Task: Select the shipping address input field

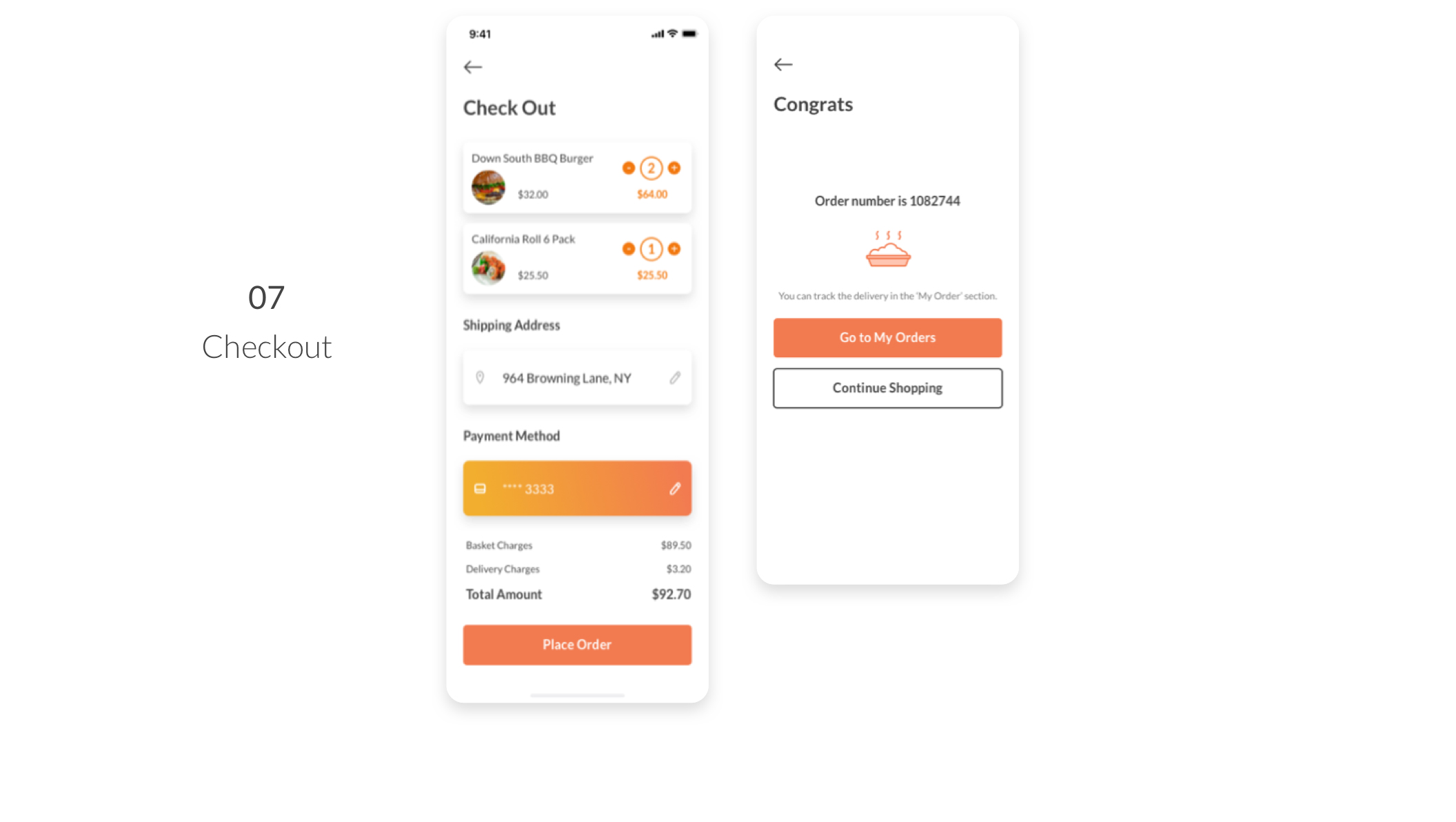Action: 577,378
